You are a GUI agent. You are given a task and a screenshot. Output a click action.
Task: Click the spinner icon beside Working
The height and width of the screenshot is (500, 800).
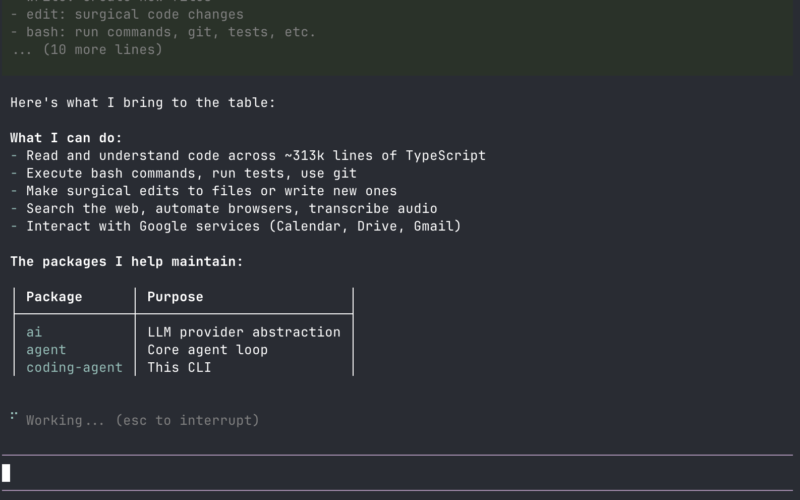point(14,417)
